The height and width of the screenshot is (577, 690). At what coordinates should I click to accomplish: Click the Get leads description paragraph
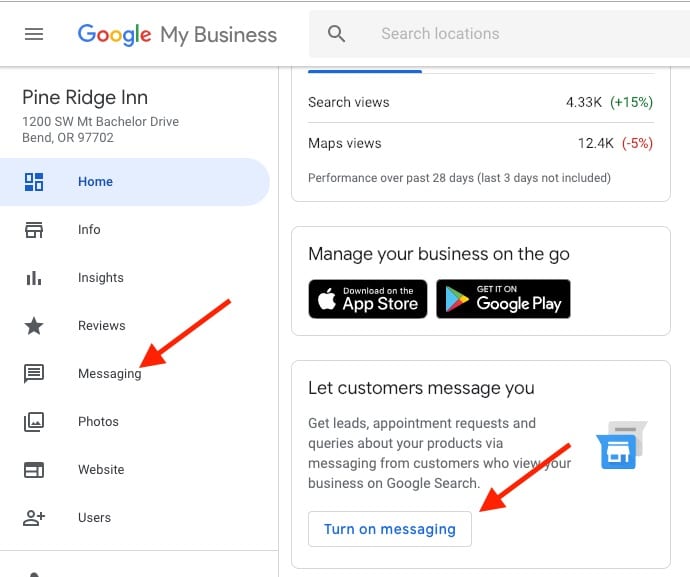pyautogui.click(x=440, y=453)
